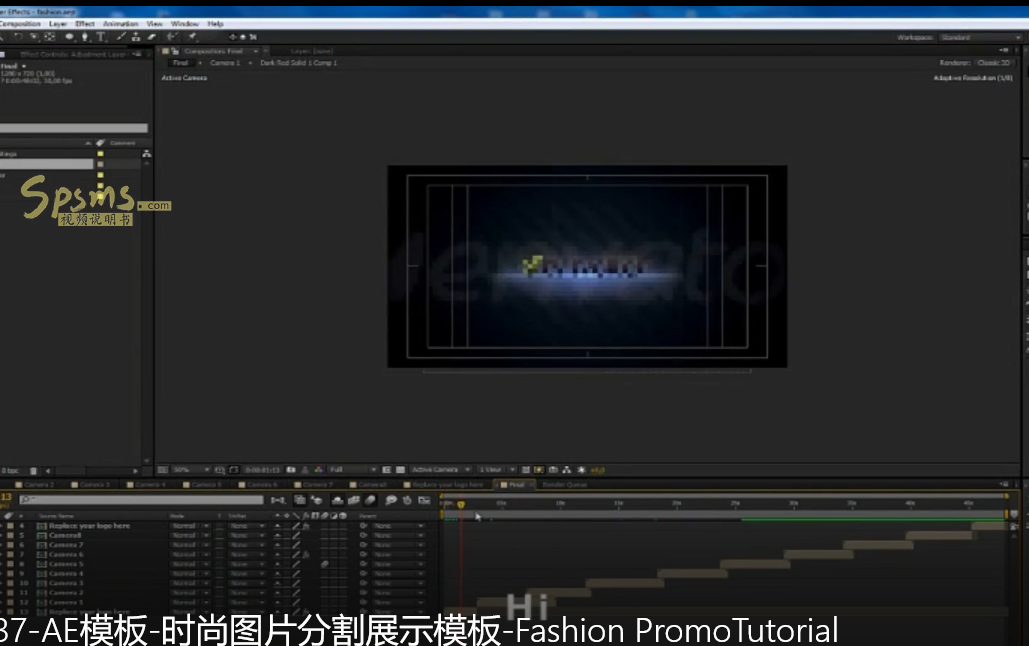Click the Final breadcrumb in composition navigator
The image size is (1029, 646).
click(x=180, y=63)
